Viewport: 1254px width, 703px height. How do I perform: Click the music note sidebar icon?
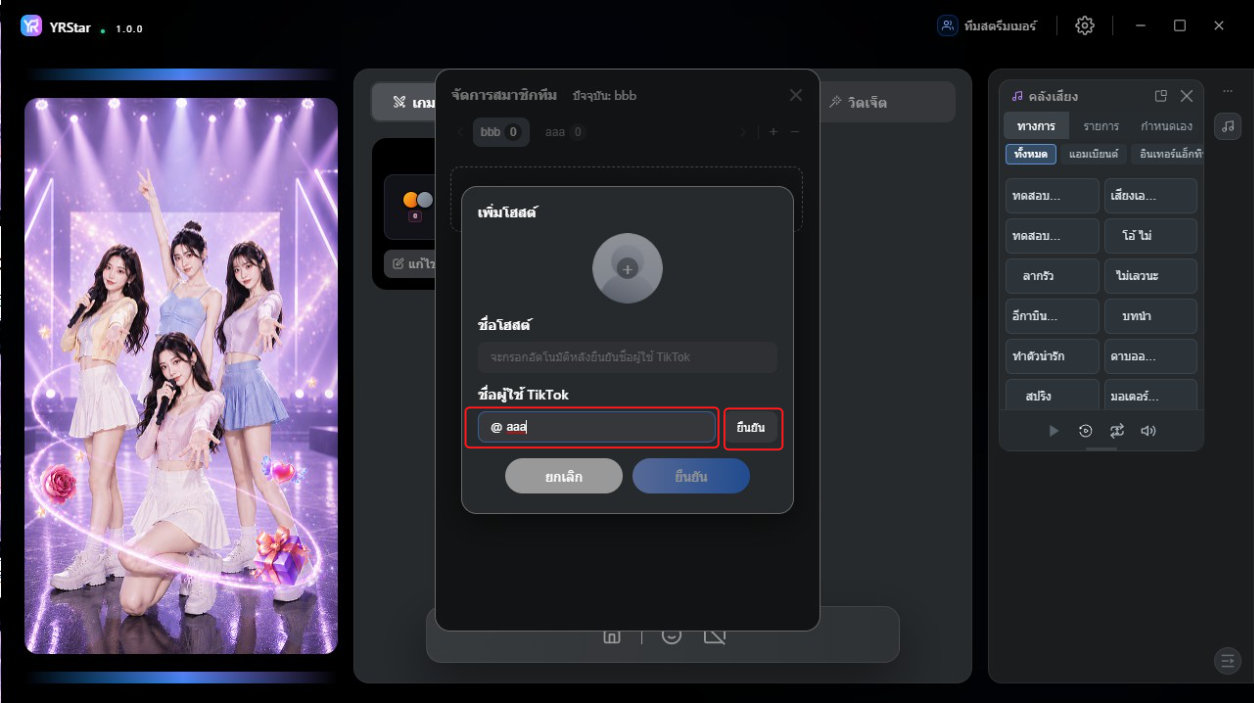(1228, 126)
